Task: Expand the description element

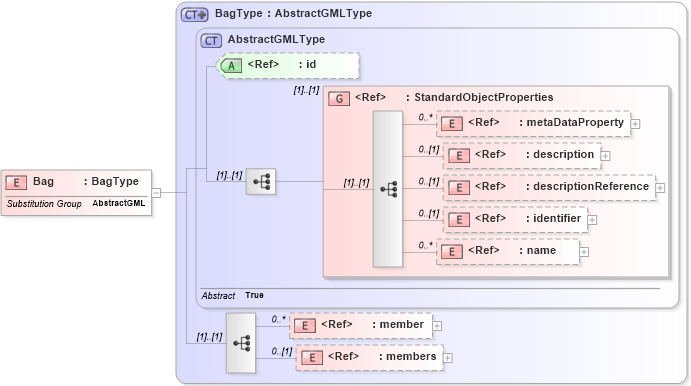Action: click(x=606, y=156)
